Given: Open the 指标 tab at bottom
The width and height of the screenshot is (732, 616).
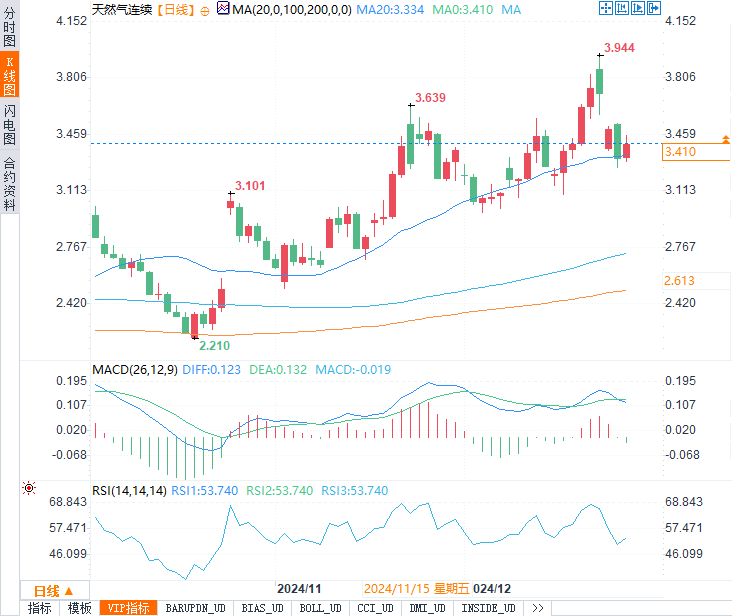Looking at the screenshot, I should (40, 608).
